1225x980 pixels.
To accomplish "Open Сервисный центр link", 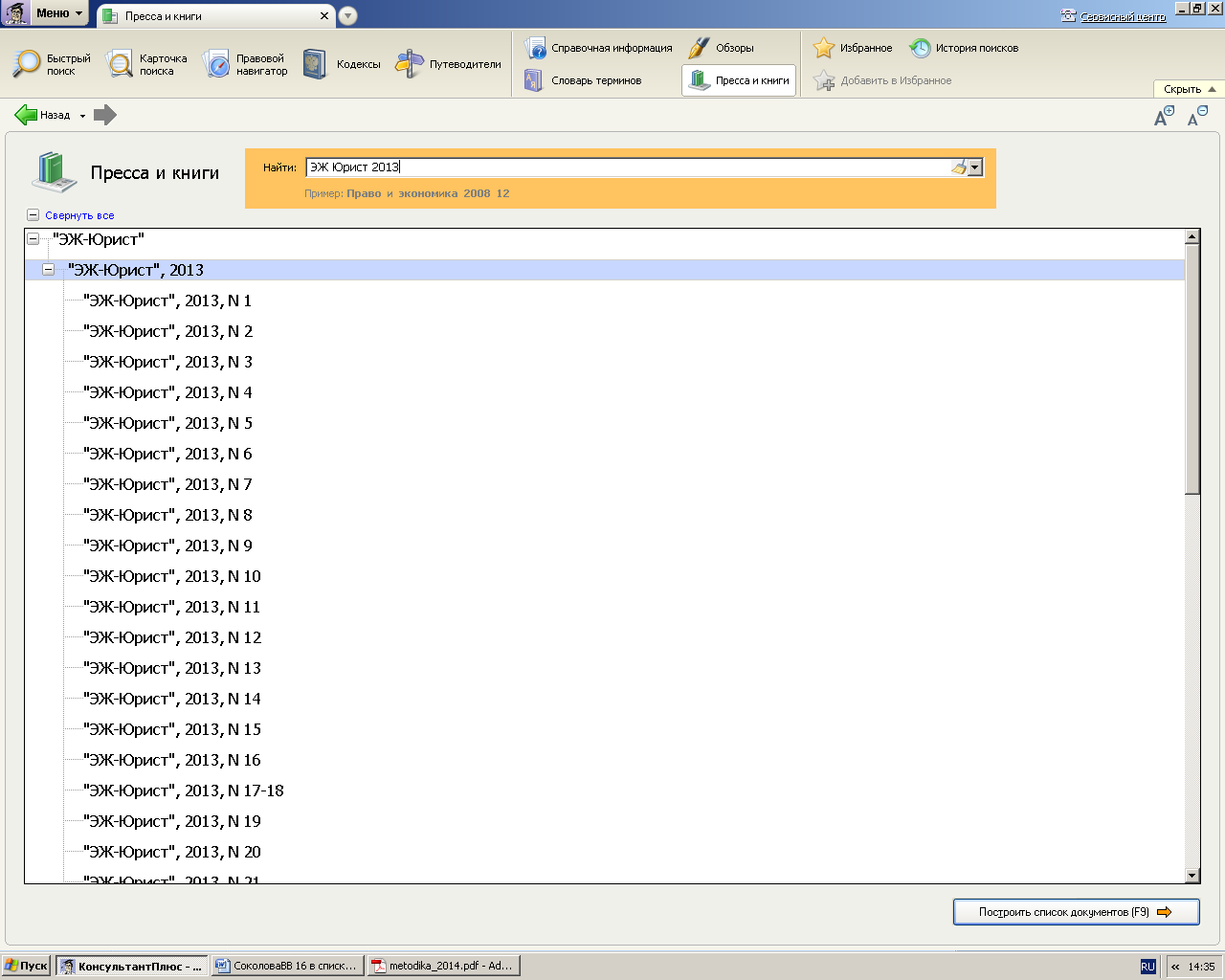I will pos(1113,16).
